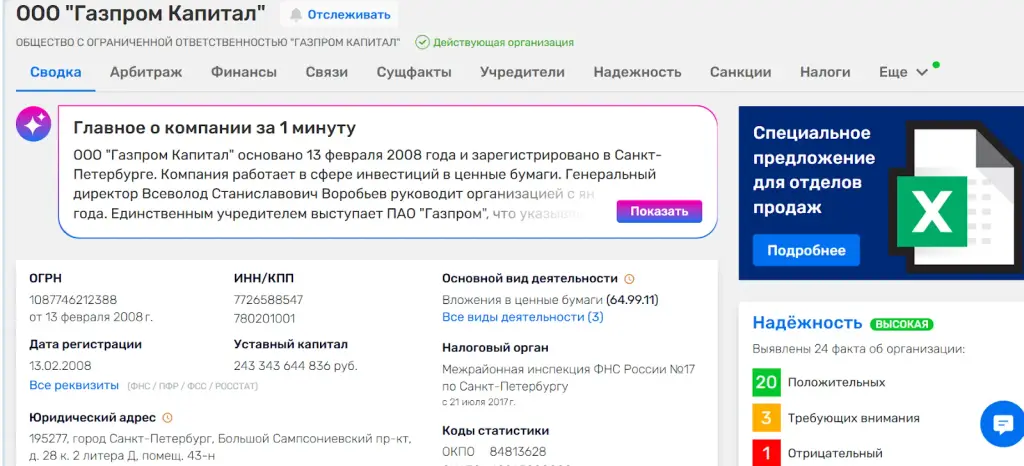This screenshot has height=466, width=1024.
Task: Open the Все виды деятельности (3) link
Action: click(522, 317)
